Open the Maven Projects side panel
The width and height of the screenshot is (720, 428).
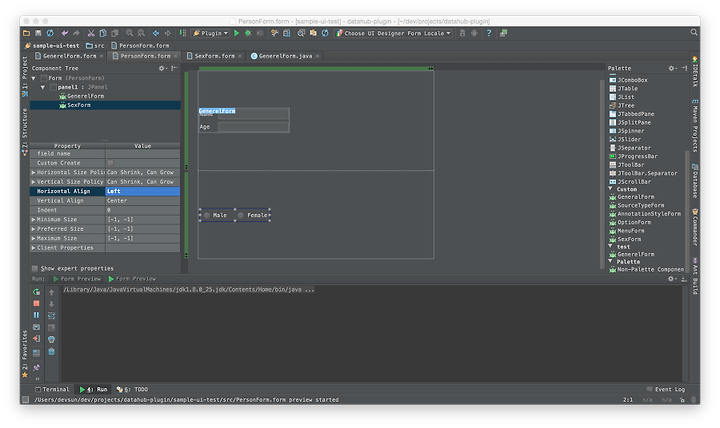pyautogui.click(x=695, y=125)
